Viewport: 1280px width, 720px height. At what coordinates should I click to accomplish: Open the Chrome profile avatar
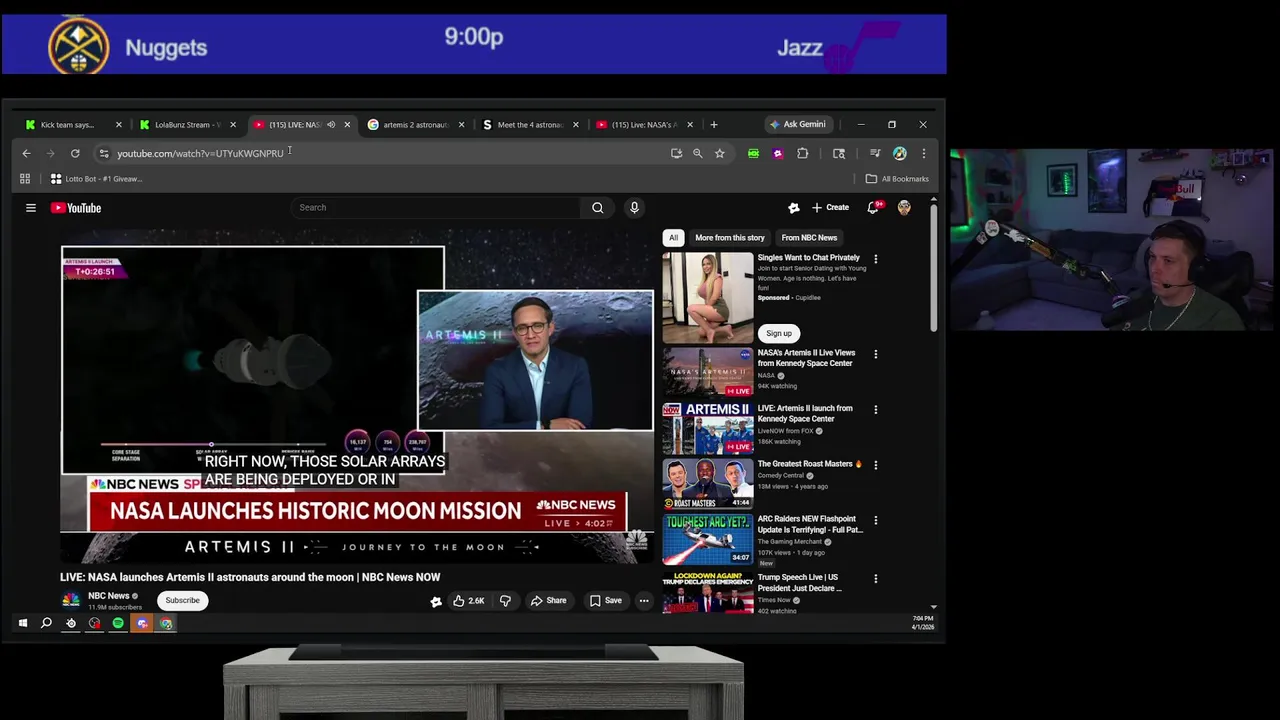pyautogui.click(x=899, y=153)
